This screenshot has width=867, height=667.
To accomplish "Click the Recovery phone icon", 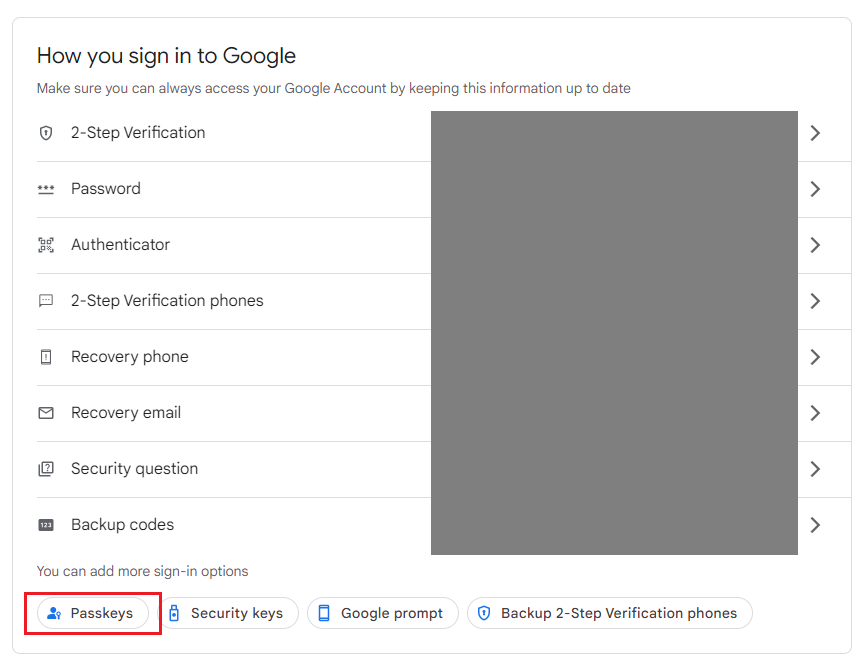I will point(46,357).
